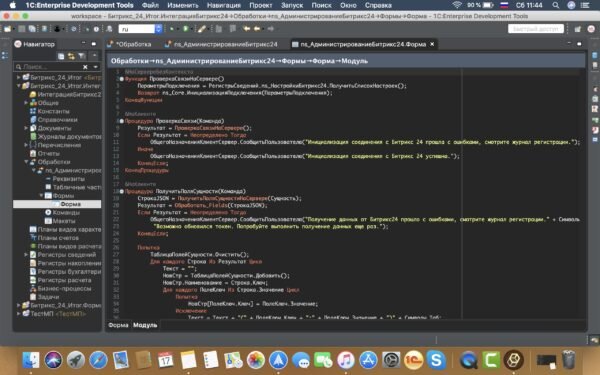Clear the Navigator search field
Image resolution: width=600 pixels, height=375 pixels.
[x=85, y=67]
